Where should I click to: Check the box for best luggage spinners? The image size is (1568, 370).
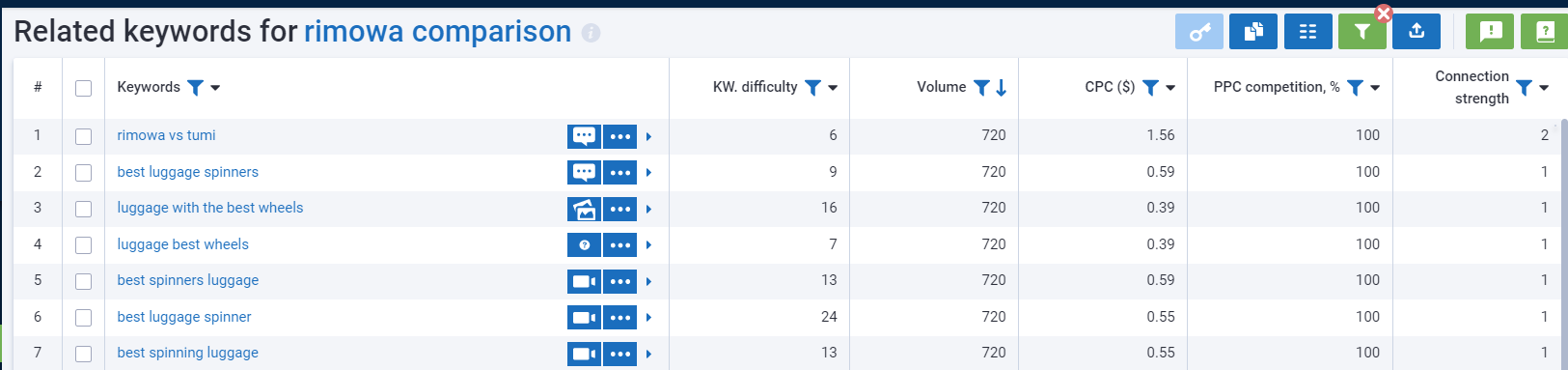pos(84,173)
